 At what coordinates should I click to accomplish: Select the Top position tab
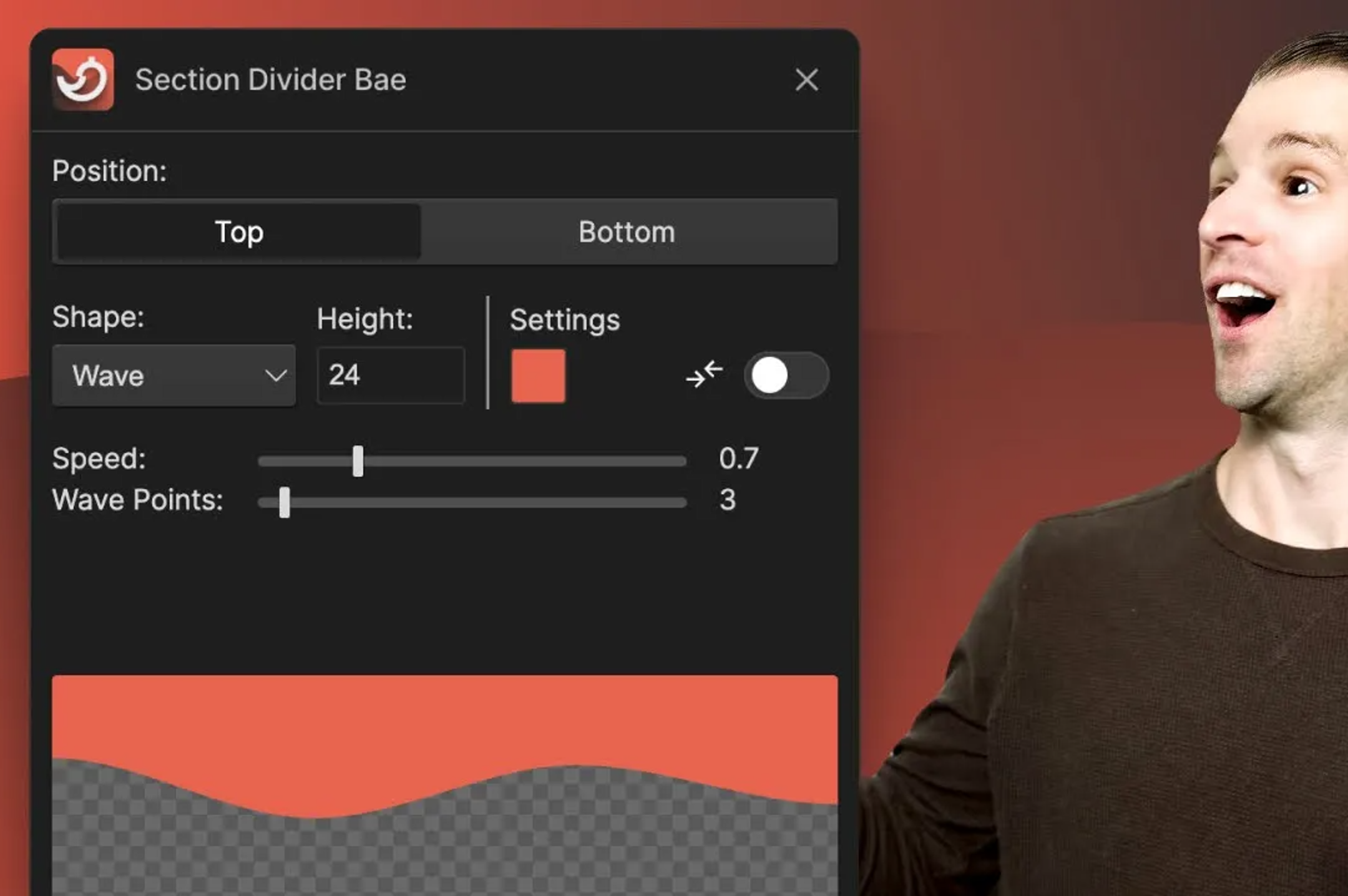coord(239,232)
